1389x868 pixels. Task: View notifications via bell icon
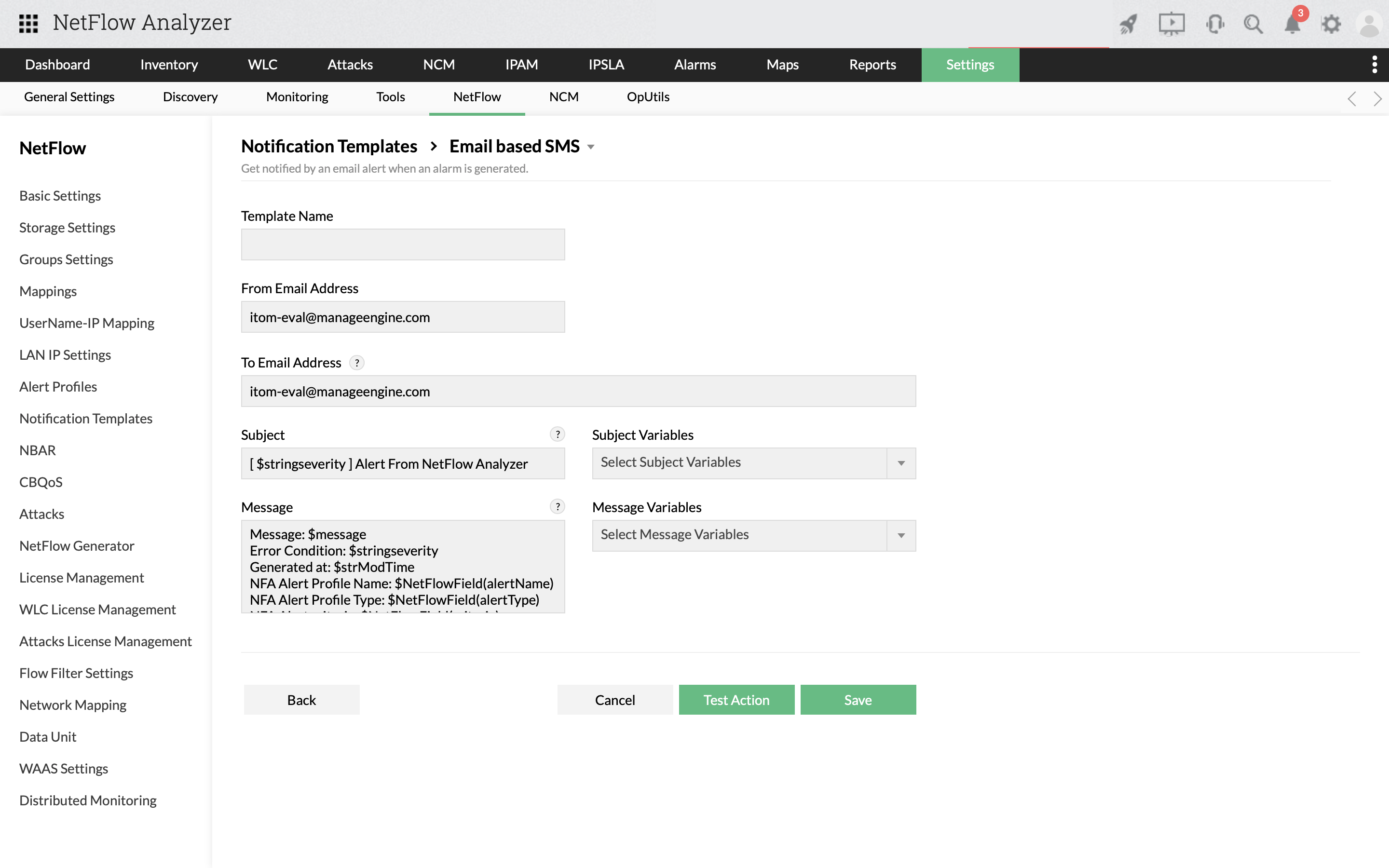pyautogui.click(x=1292, y=24)
